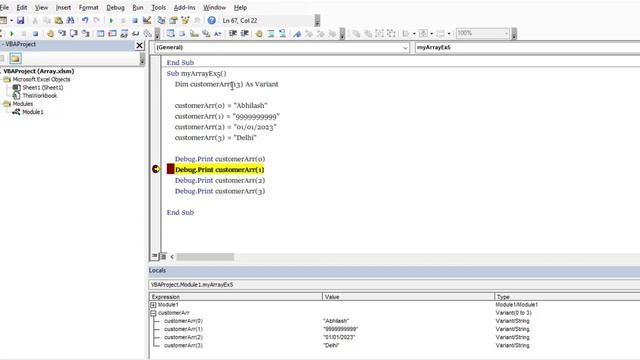Open the Insert menu
This screenshot has width=640, height=360.
pyautogui.click(x=63, y=7)
